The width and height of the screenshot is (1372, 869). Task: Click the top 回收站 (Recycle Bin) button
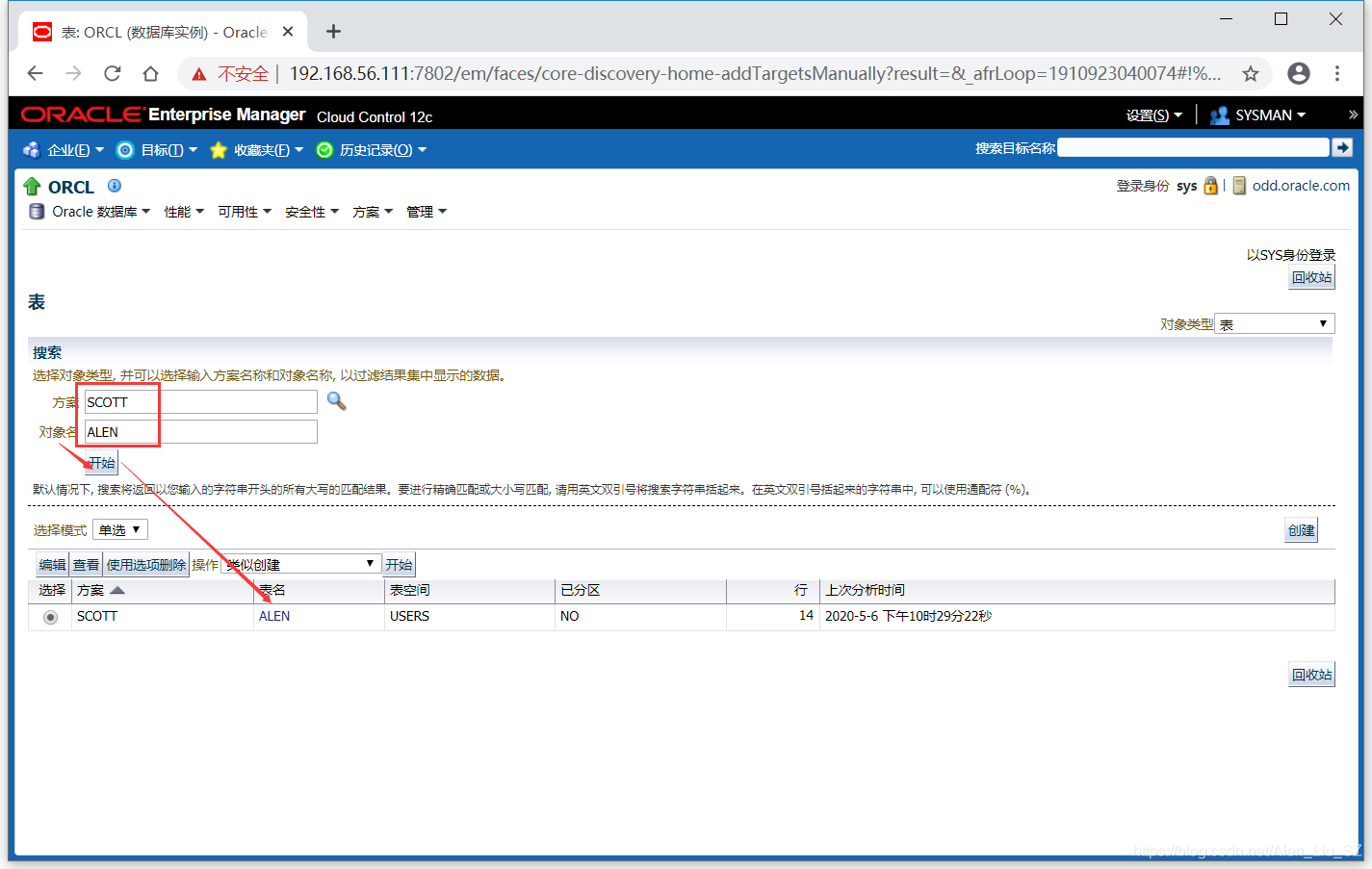coord(1312,277)
